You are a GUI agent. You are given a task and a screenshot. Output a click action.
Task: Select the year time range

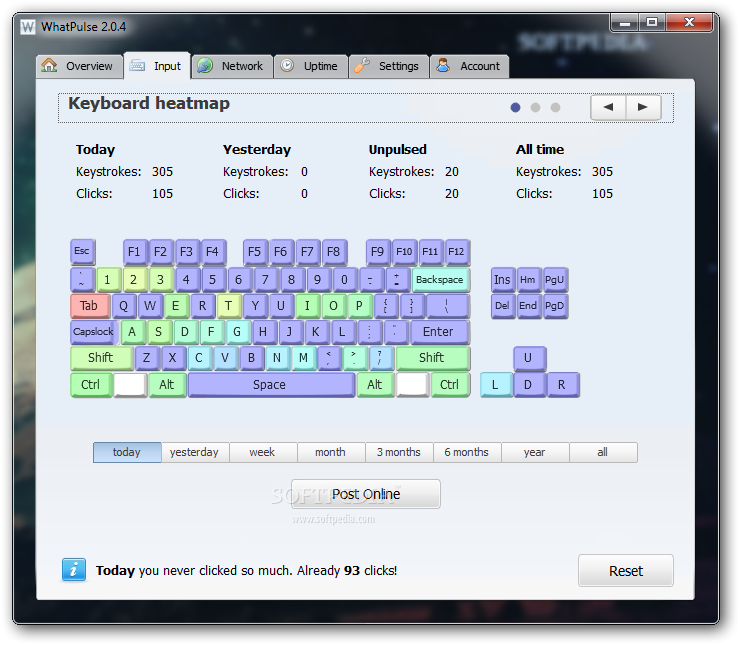(x=535, y=452)
